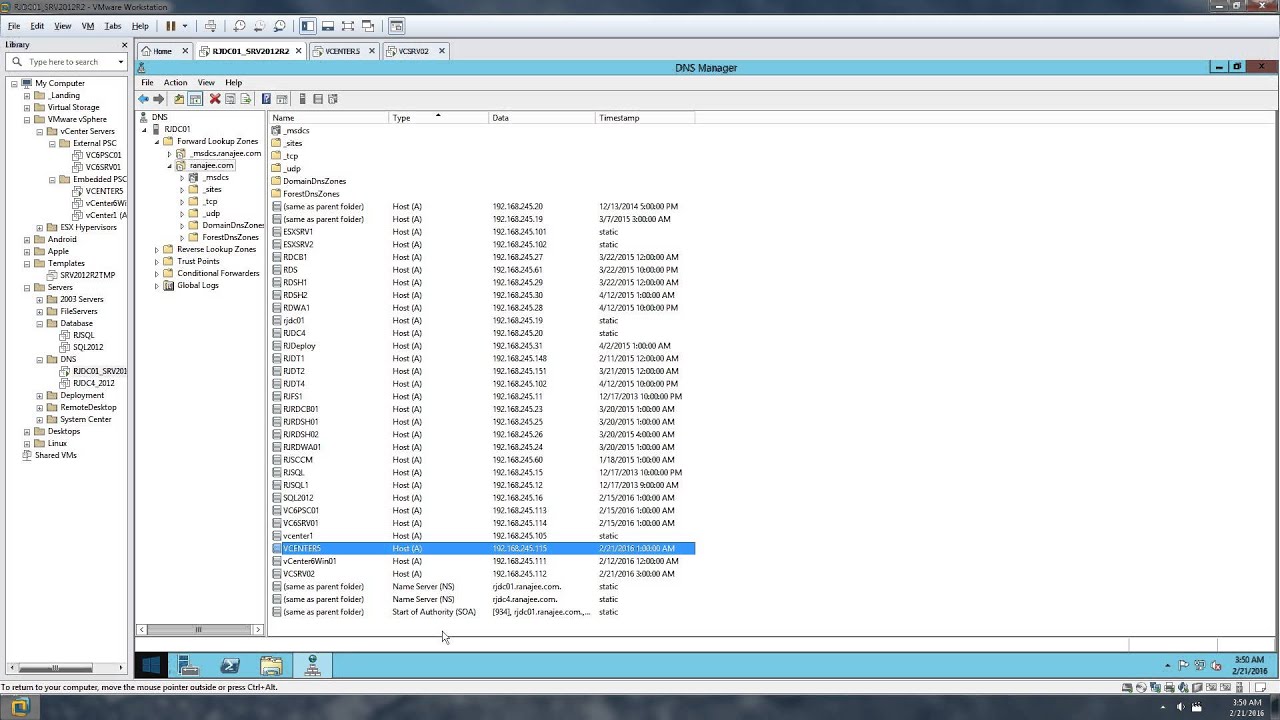
Task: Take a snapshot of this virtual machine
Action: pos(239,26)
